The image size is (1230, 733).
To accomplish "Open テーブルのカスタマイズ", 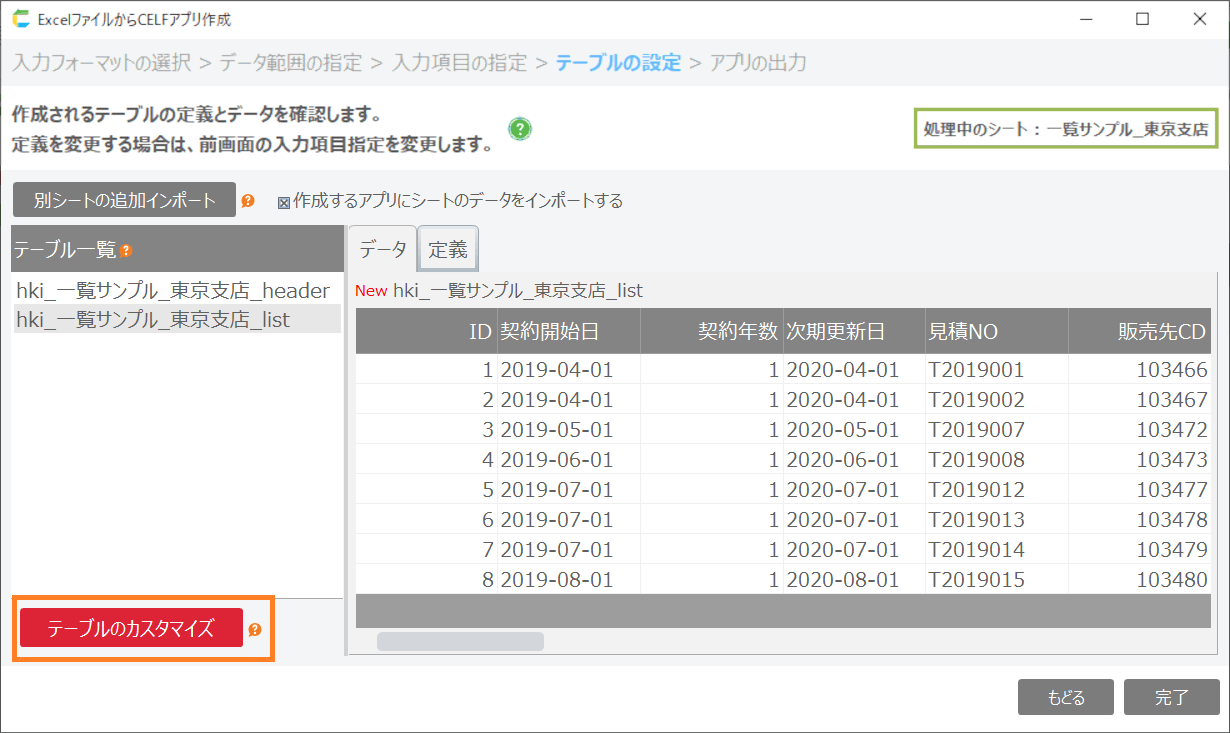I will point(131,628).
